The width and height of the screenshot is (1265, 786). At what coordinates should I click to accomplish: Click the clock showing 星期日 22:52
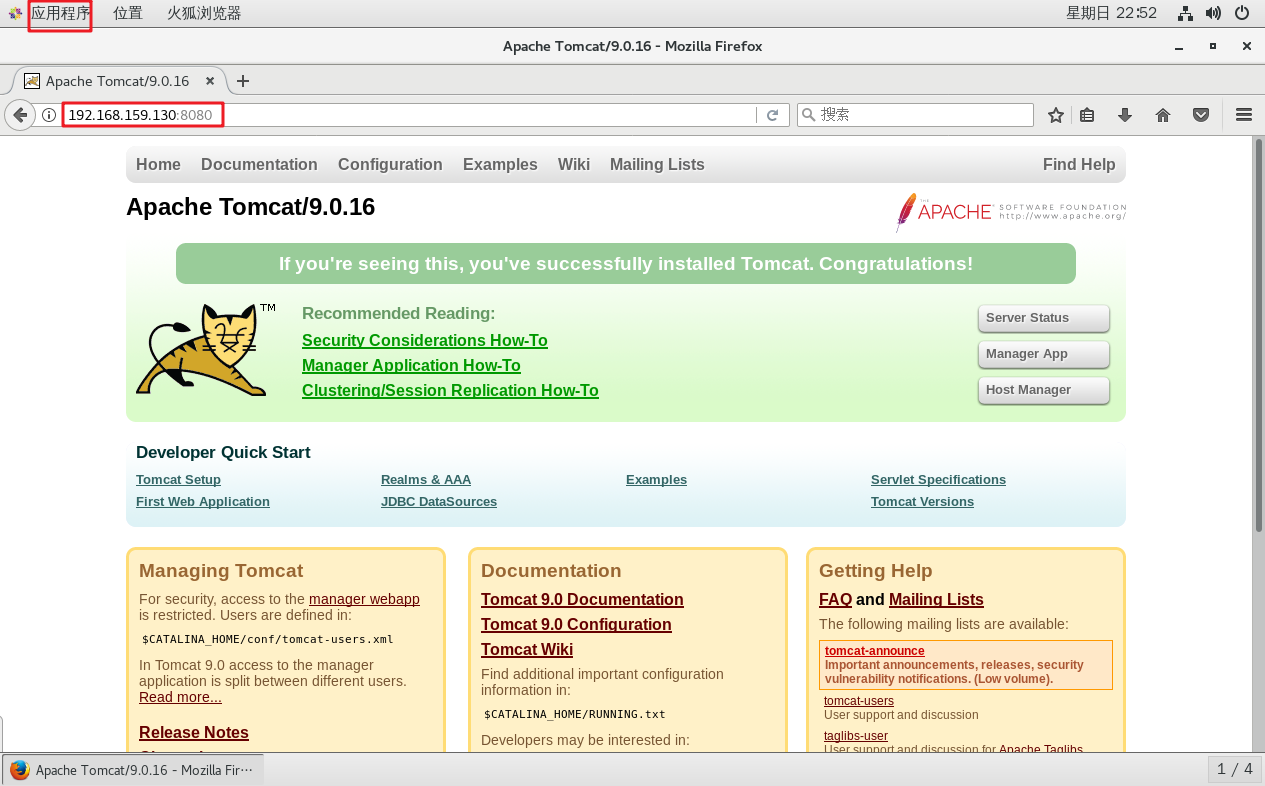click(1111, 13)
